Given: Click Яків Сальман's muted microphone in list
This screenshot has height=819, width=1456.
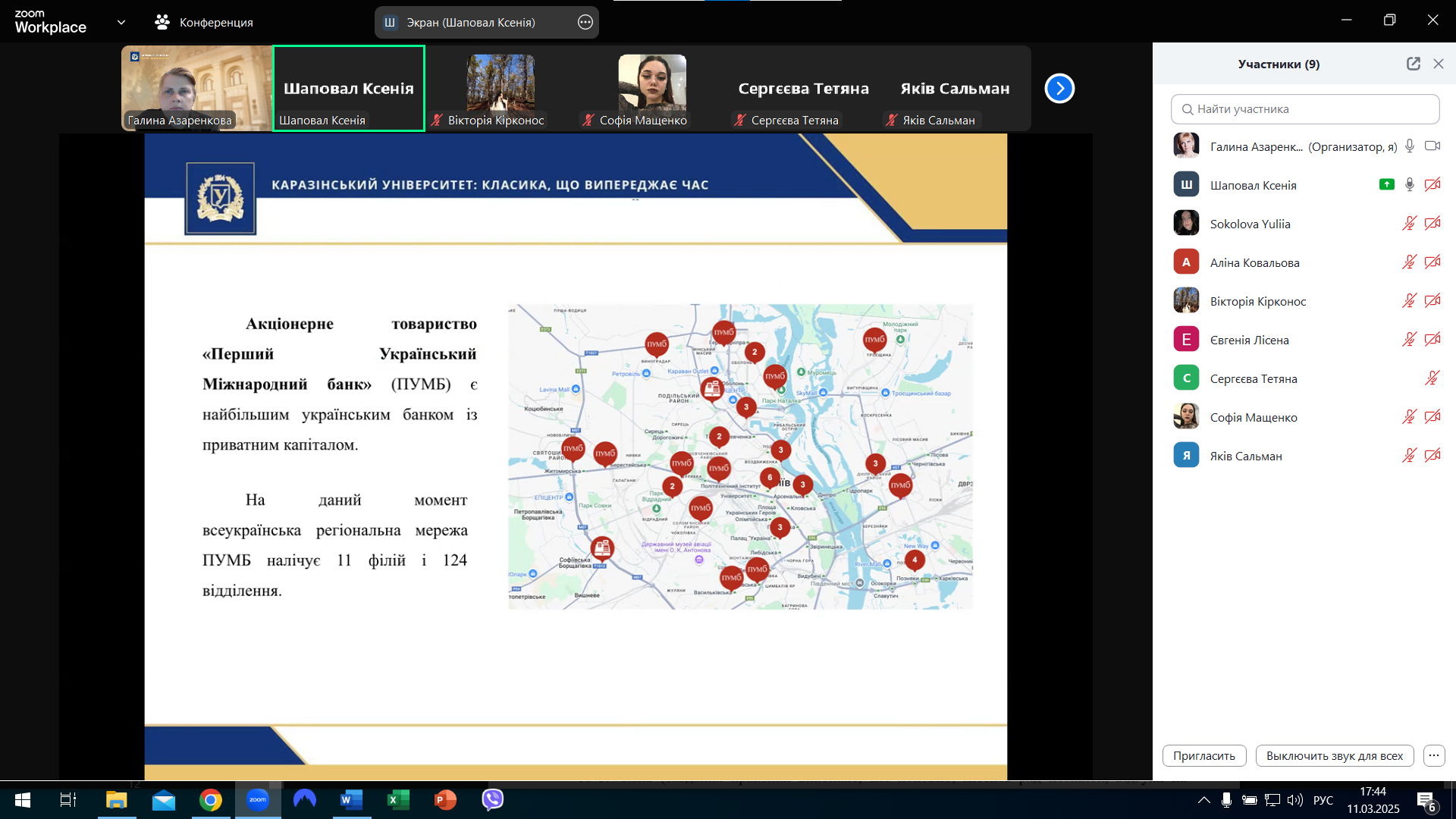Looking at the screenshot, I should [1409, 456].
